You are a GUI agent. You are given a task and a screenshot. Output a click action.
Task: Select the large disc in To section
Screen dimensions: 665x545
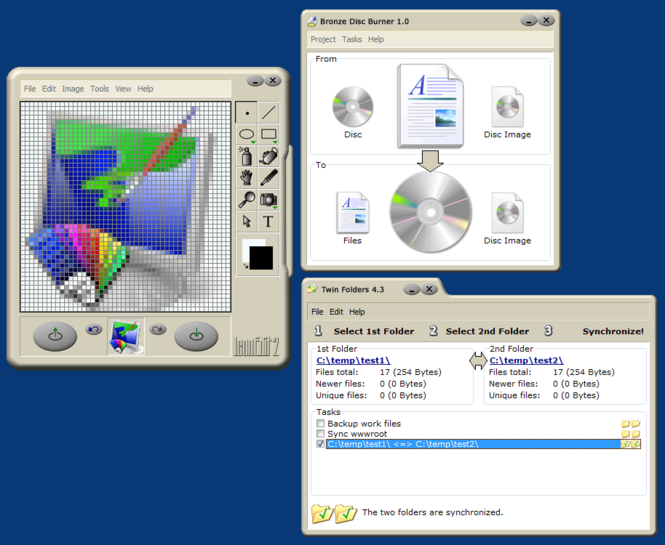430,212
